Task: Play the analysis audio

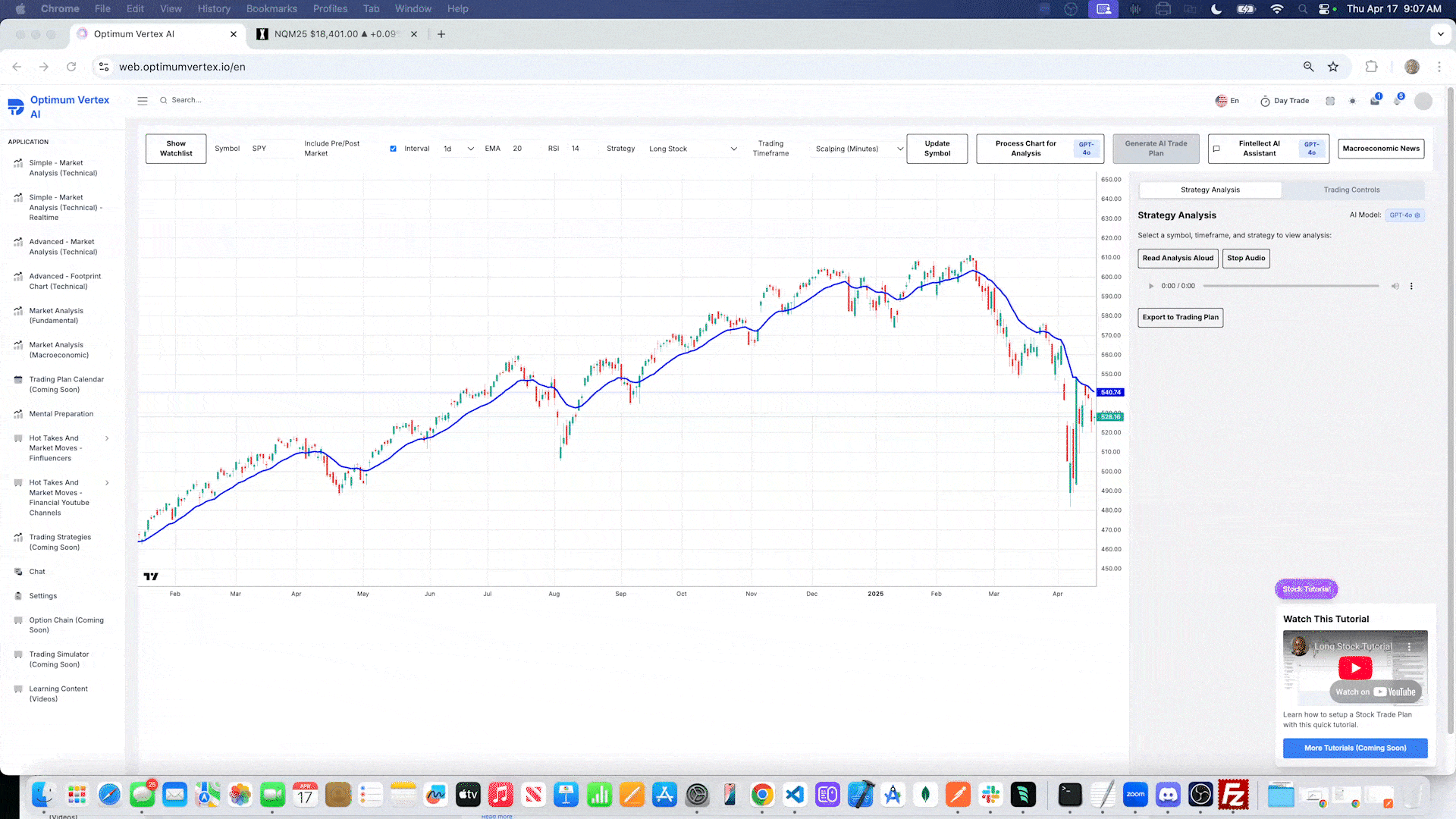Action: 1151,287
